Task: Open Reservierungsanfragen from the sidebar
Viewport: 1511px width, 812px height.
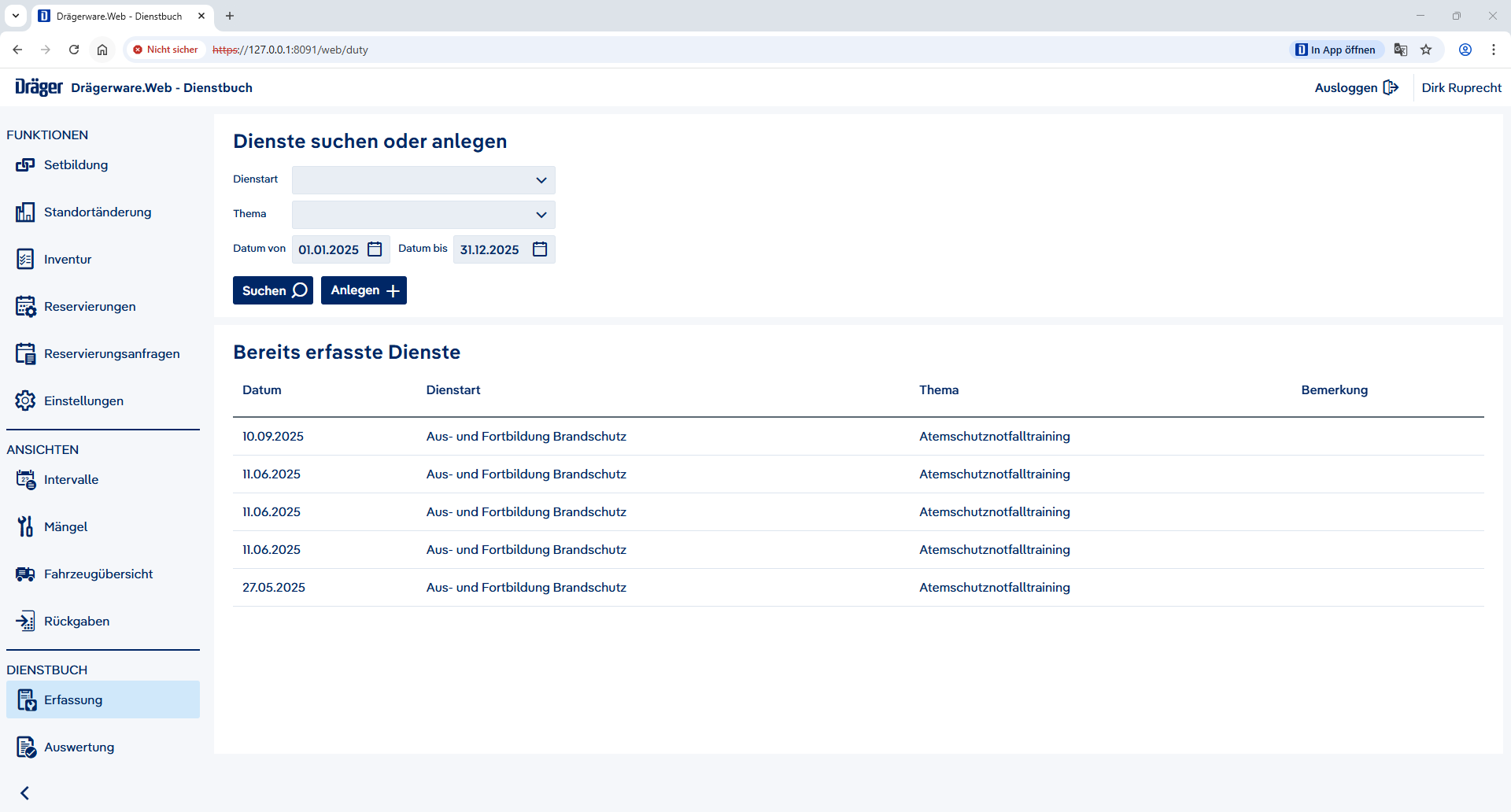Action: 112,354
